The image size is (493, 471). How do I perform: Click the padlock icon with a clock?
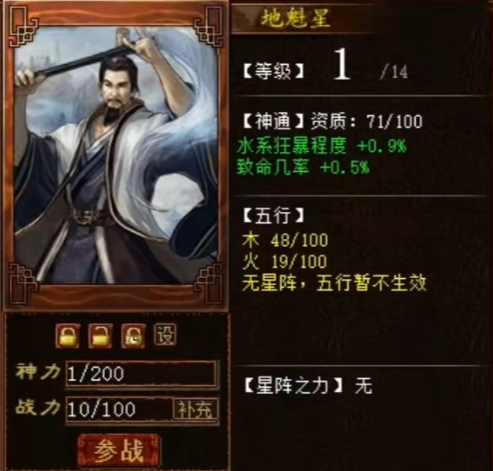(133, 336)
